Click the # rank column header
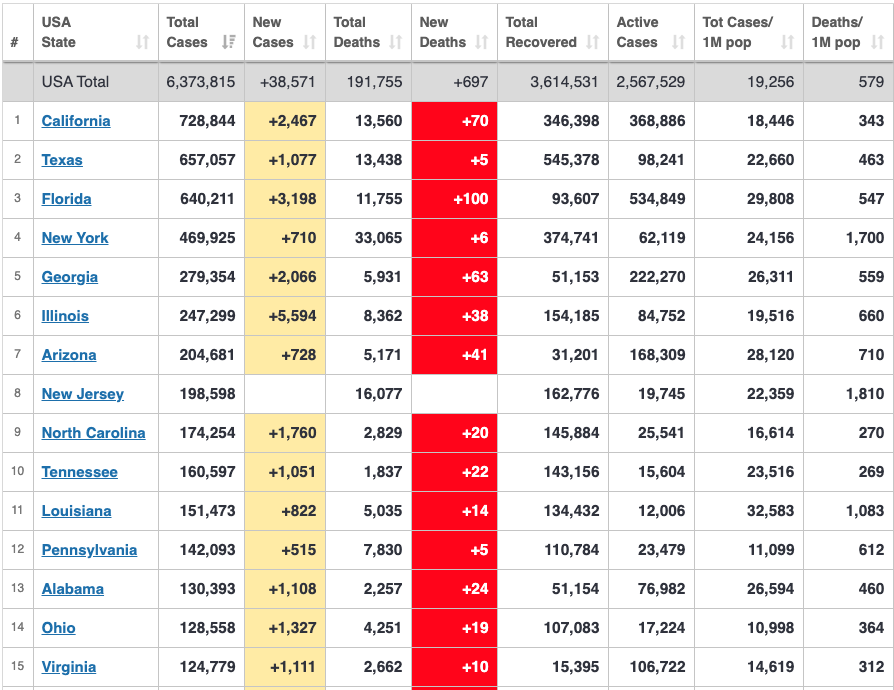The image size is (894, 690). (15, 43)
